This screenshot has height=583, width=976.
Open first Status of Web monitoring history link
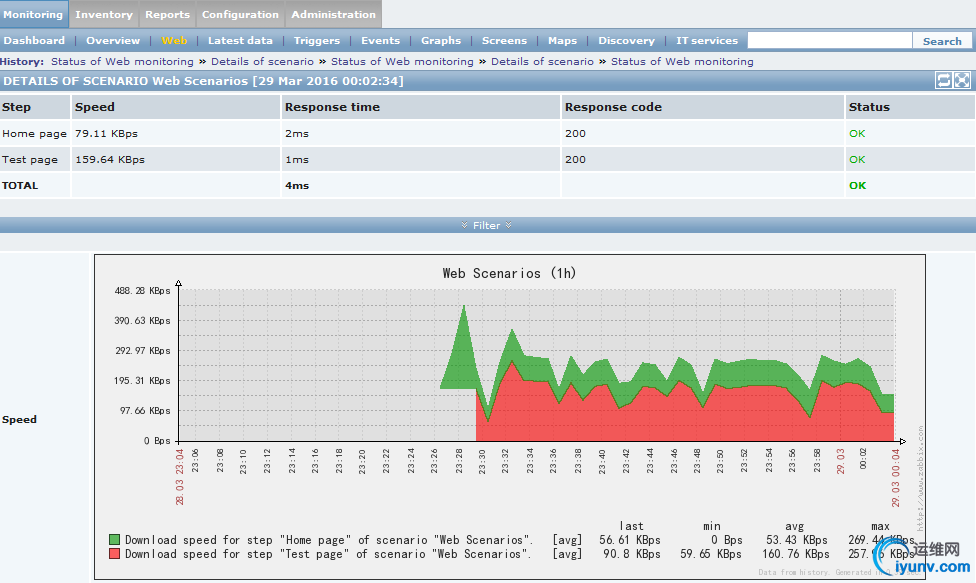click(122, 62)
